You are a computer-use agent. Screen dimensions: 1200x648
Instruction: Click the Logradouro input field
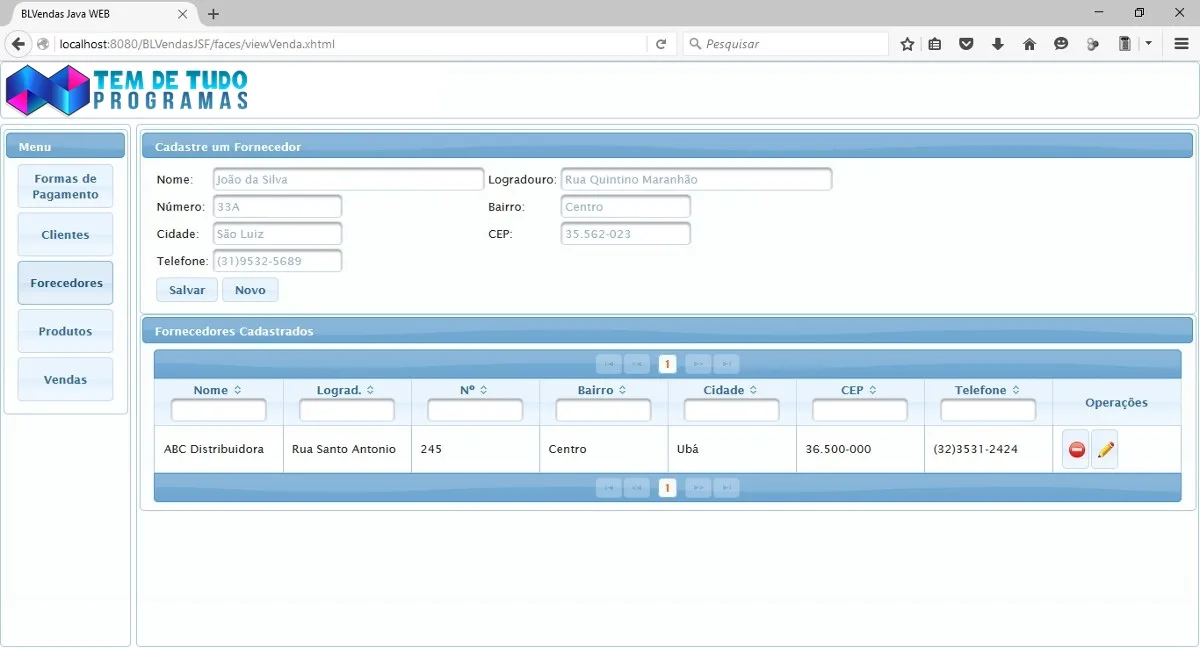point(696,180)
